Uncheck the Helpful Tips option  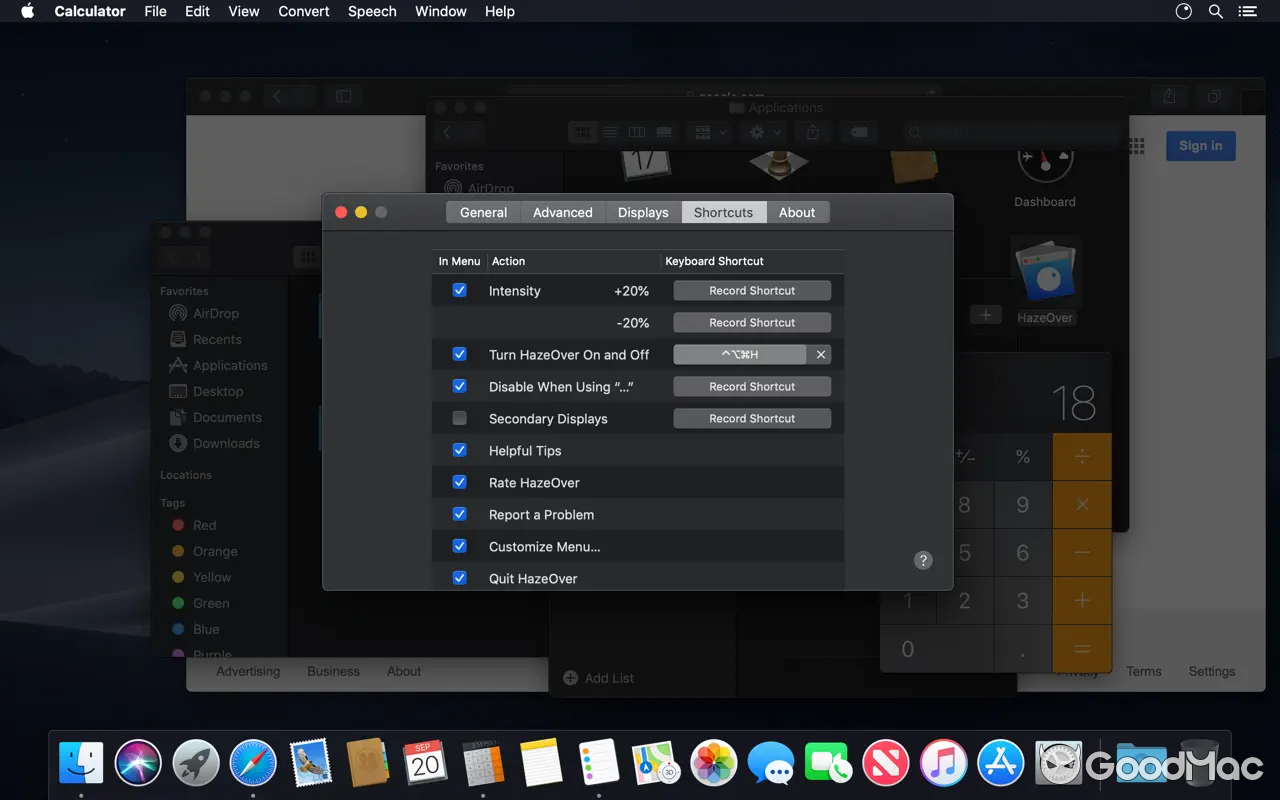[459, 450]
